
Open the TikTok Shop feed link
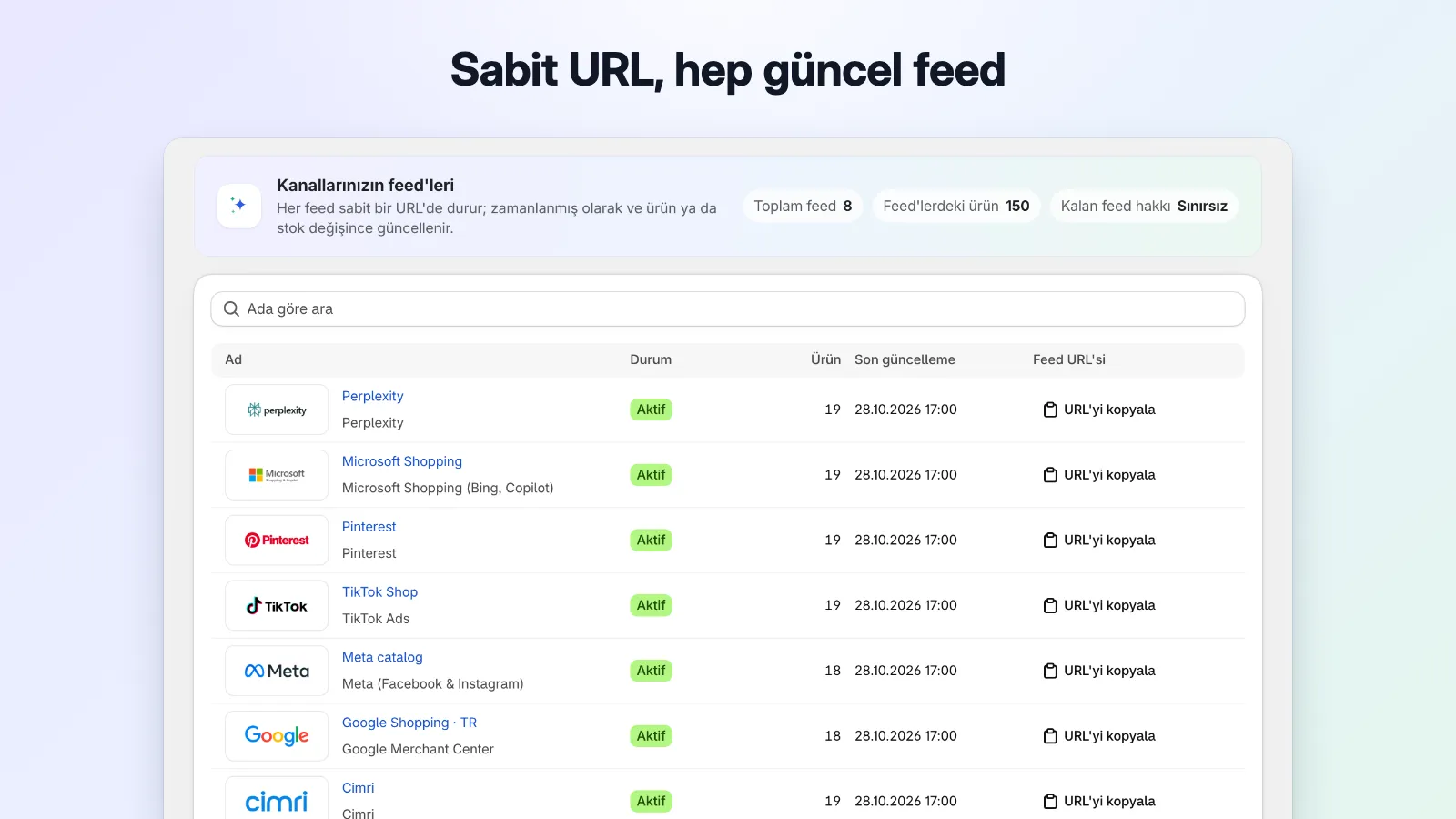pos(379,592)
